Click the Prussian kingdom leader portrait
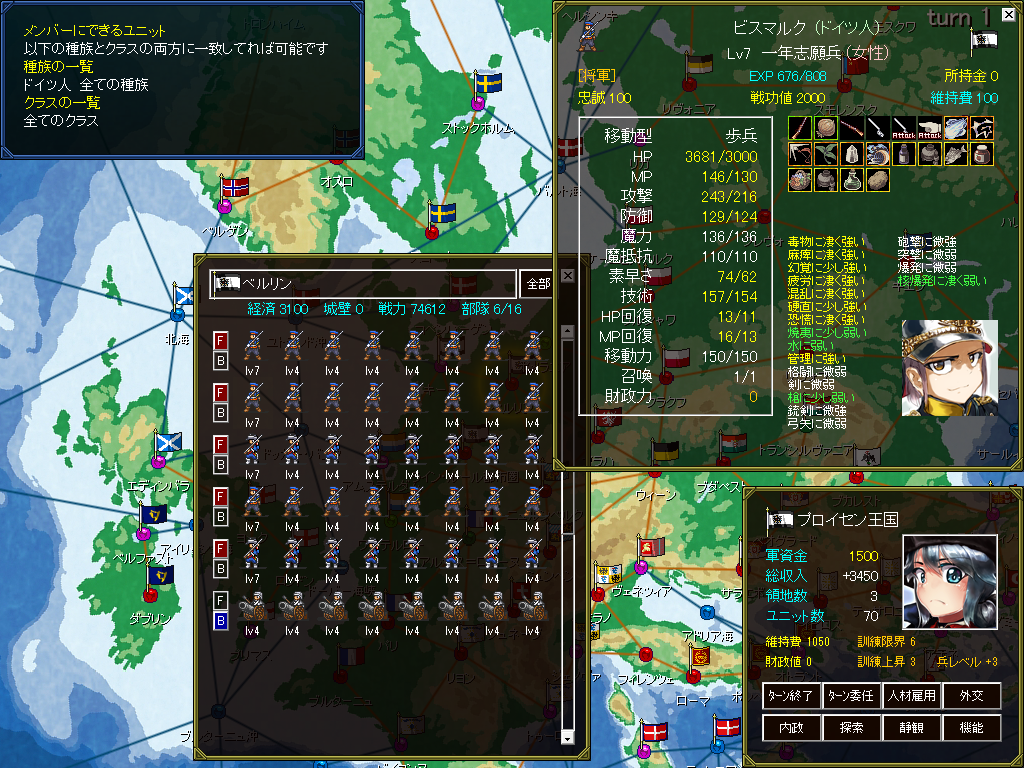The image size is (1024, 768). click(x=950, y=582)
